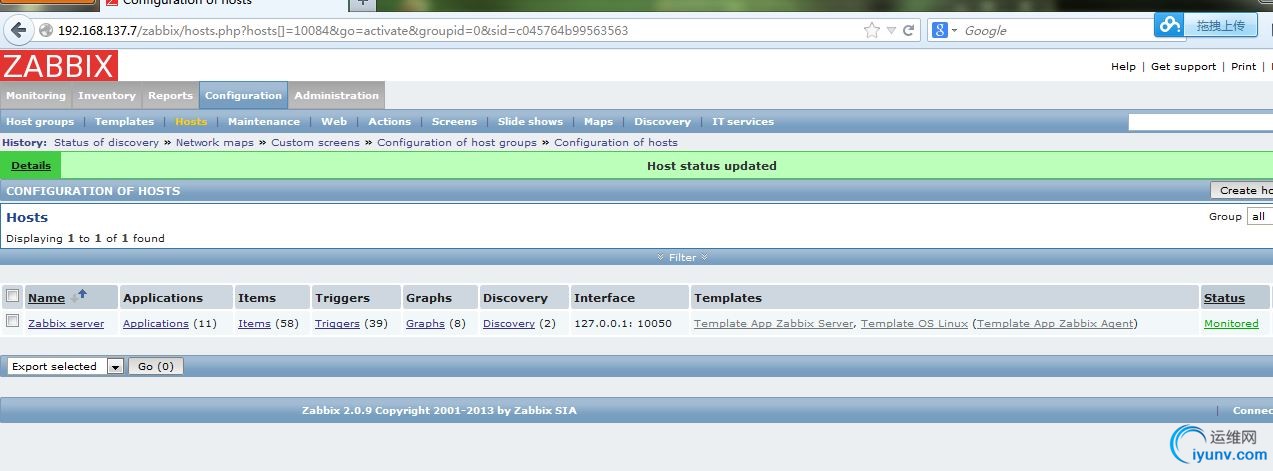Click the ZABBIX logo
Image resolution: width=1273 pixels, height=471 pixels.
[59, 66]
